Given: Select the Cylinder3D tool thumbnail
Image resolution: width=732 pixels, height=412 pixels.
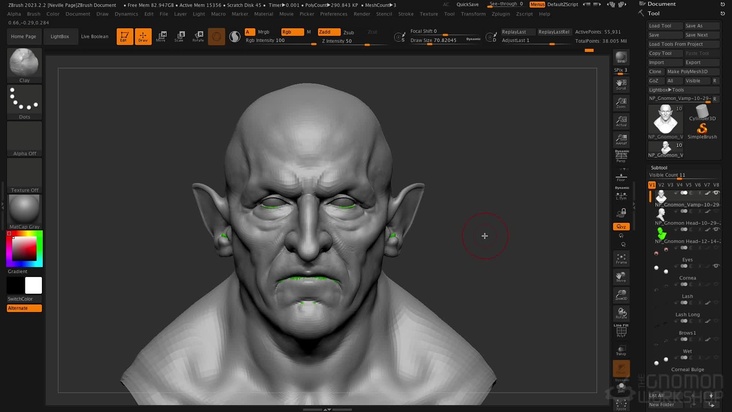Looking at the screenshot, I should (702, 113).
